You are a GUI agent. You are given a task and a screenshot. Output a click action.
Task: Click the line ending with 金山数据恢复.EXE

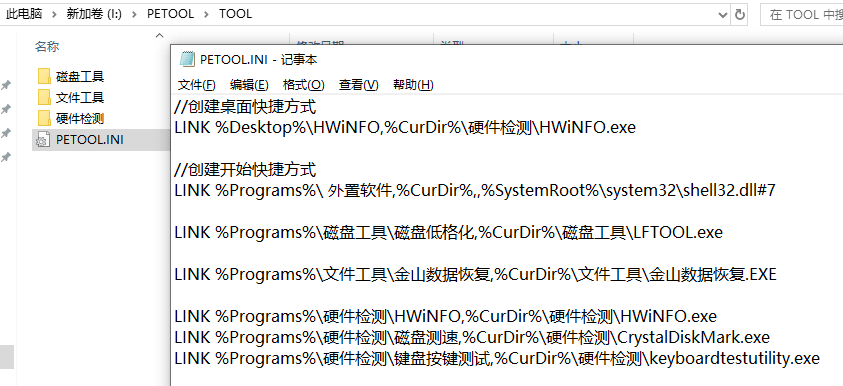[x=475, y=274]
